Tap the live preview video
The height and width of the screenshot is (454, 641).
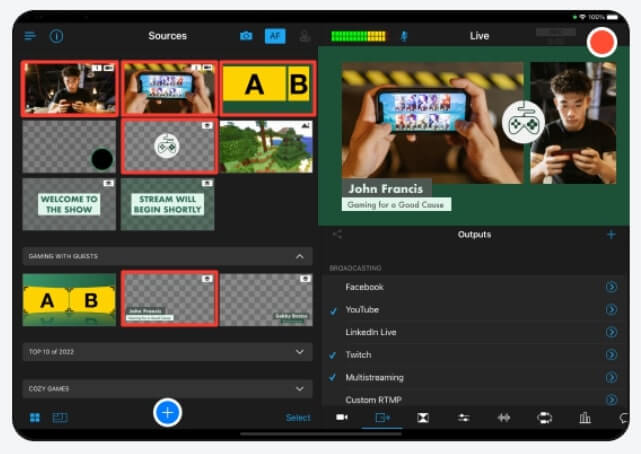click(x=474, y=136)
